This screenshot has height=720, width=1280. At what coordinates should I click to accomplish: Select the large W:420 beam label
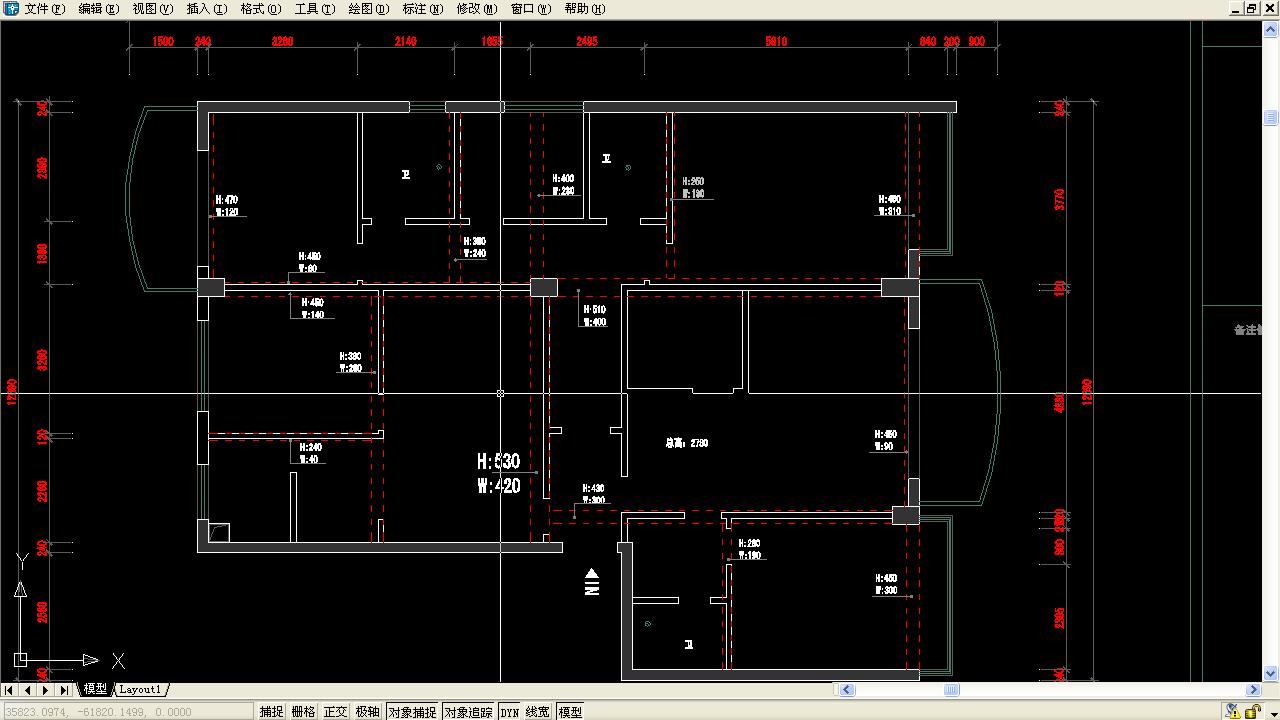(498, 486)
